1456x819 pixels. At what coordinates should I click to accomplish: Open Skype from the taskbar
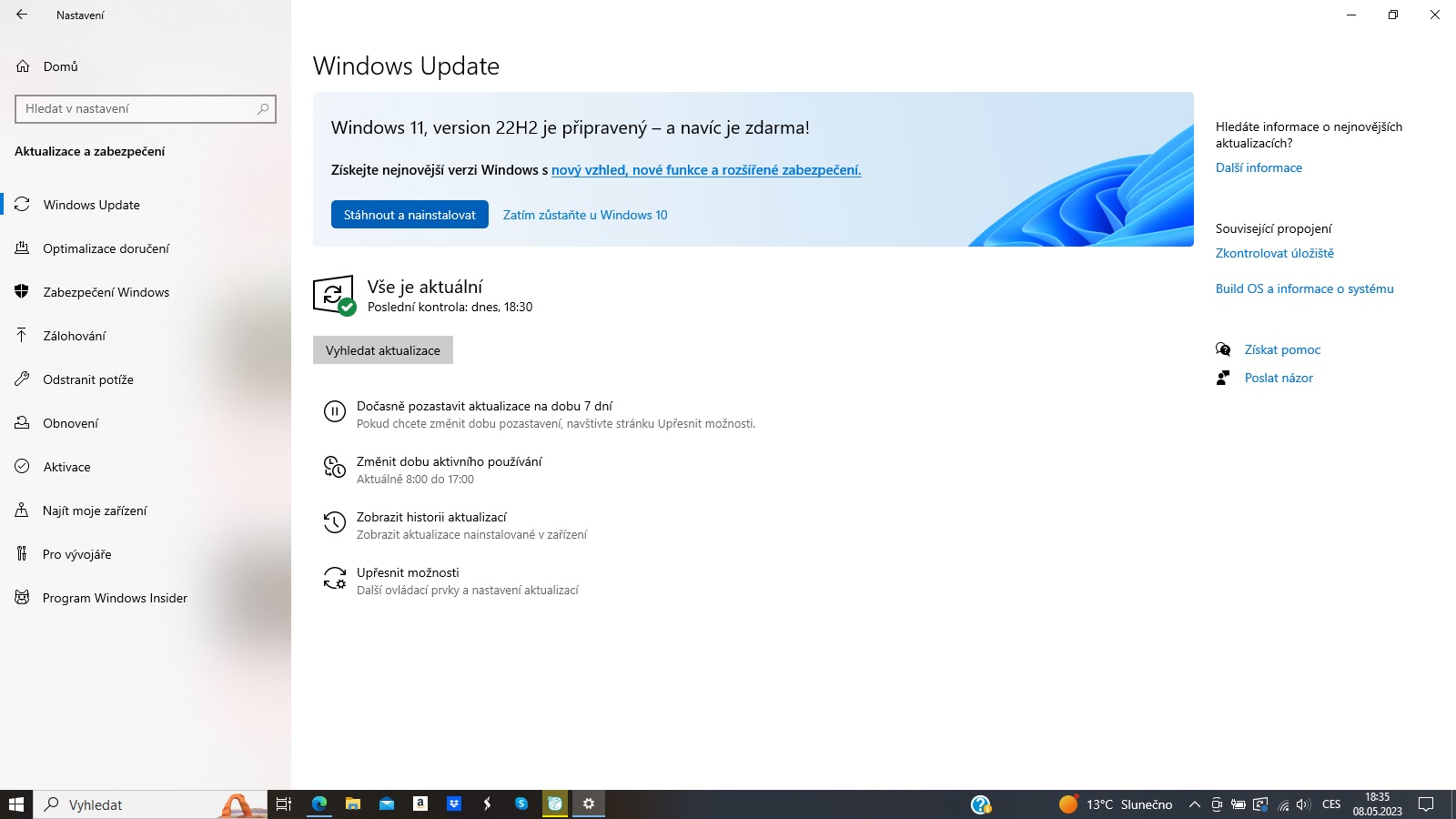coord(521,804)
